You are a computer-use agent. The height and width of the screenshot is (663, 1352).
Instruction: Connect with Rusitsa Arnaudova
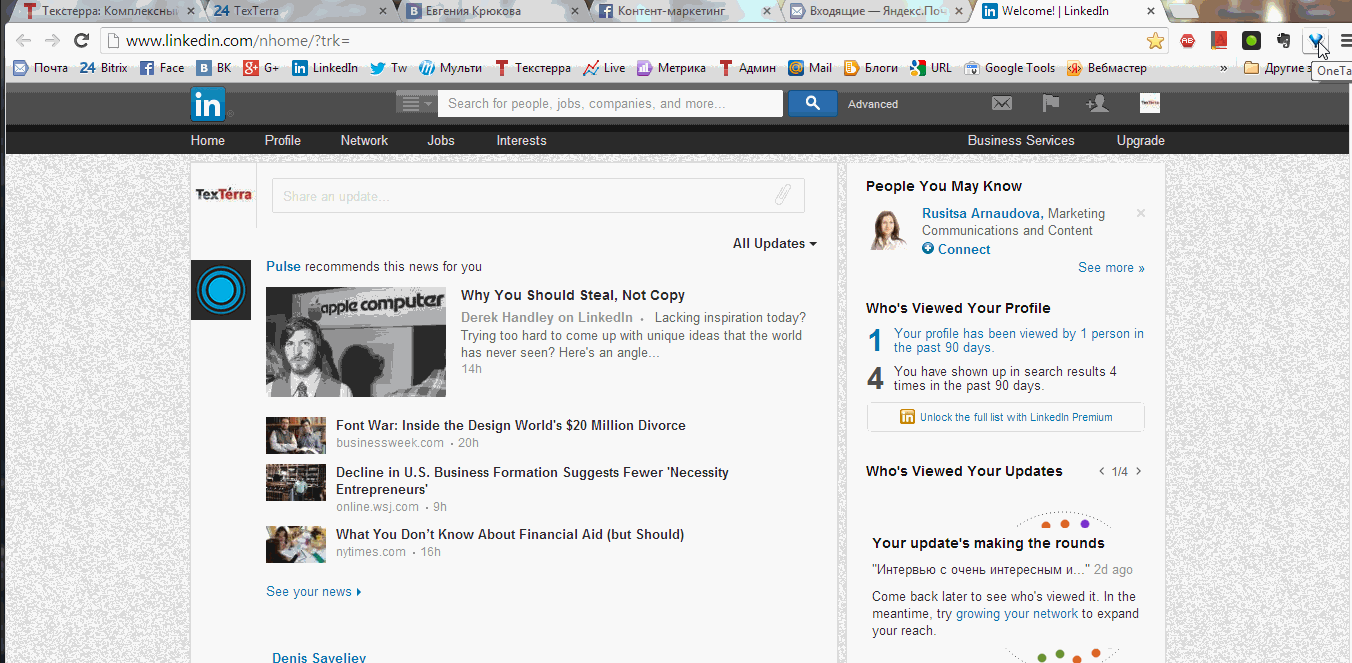957,249
